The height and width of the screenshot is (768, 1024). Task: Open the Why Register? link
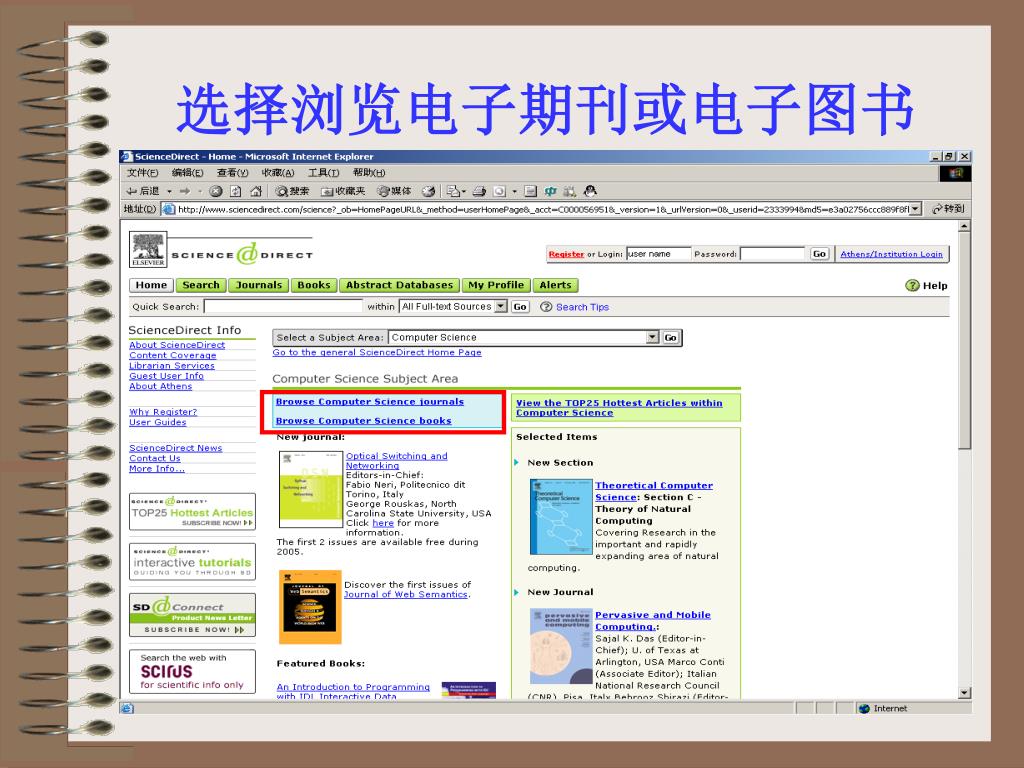click(x=163, y=412)
